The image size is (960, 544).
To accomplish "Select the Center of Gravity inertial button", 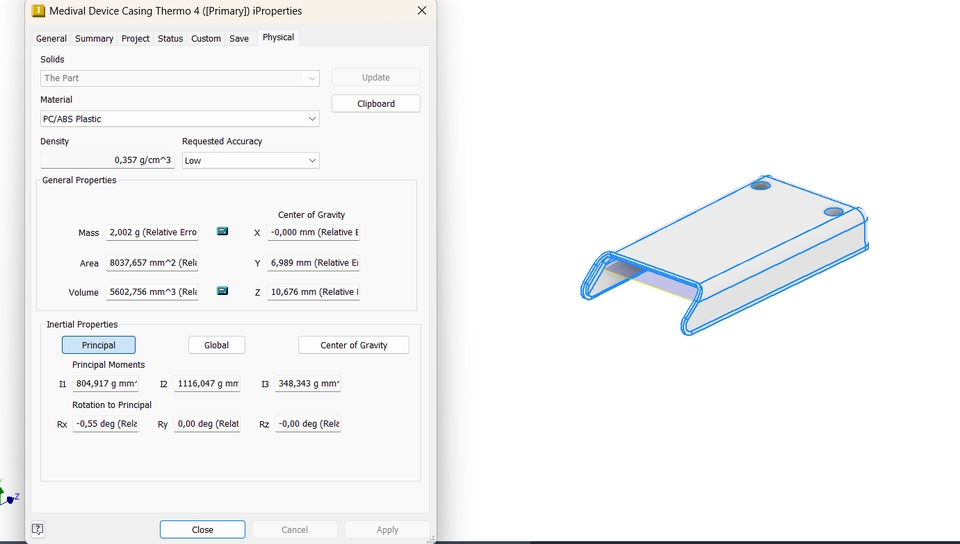I will pyautogui.click(x=354, y=345).
